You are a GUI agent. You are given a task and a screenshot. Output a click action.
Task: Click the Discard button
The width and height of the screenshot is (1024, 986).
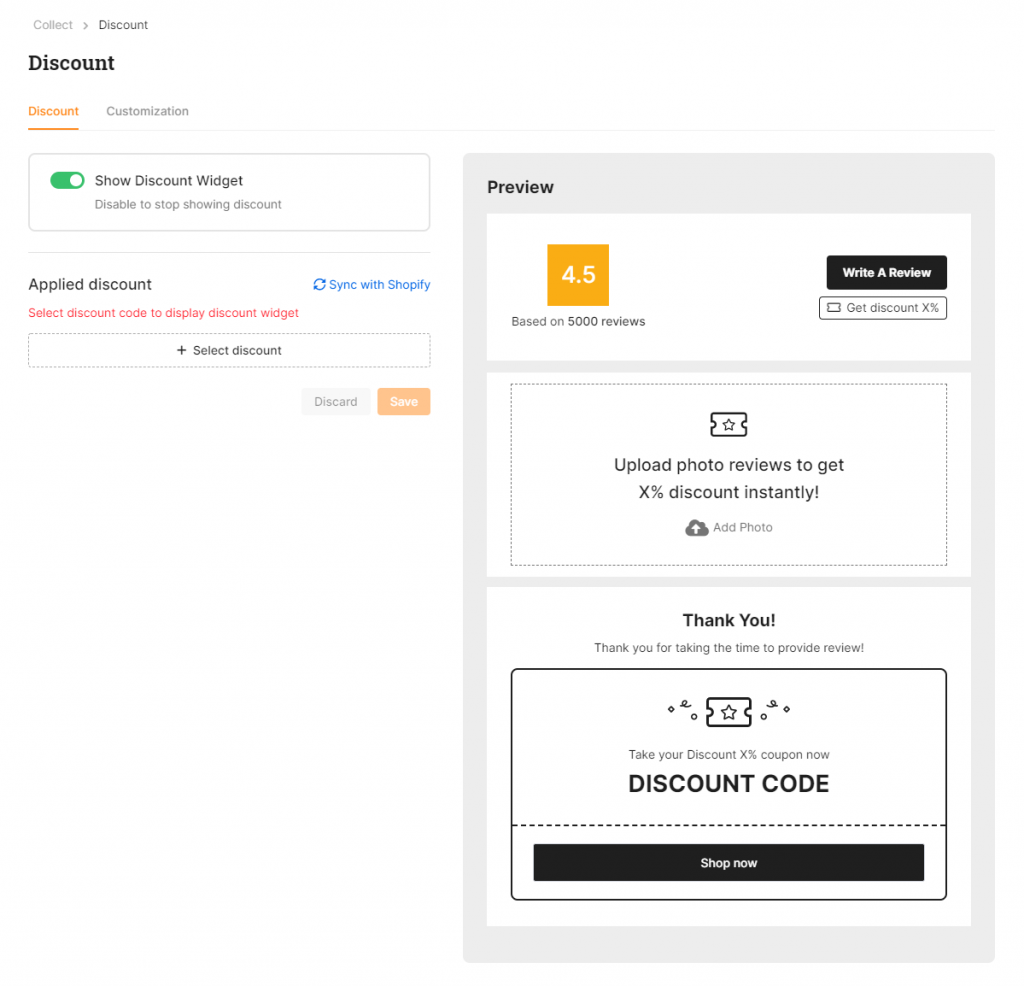click(x=336, y=402)
